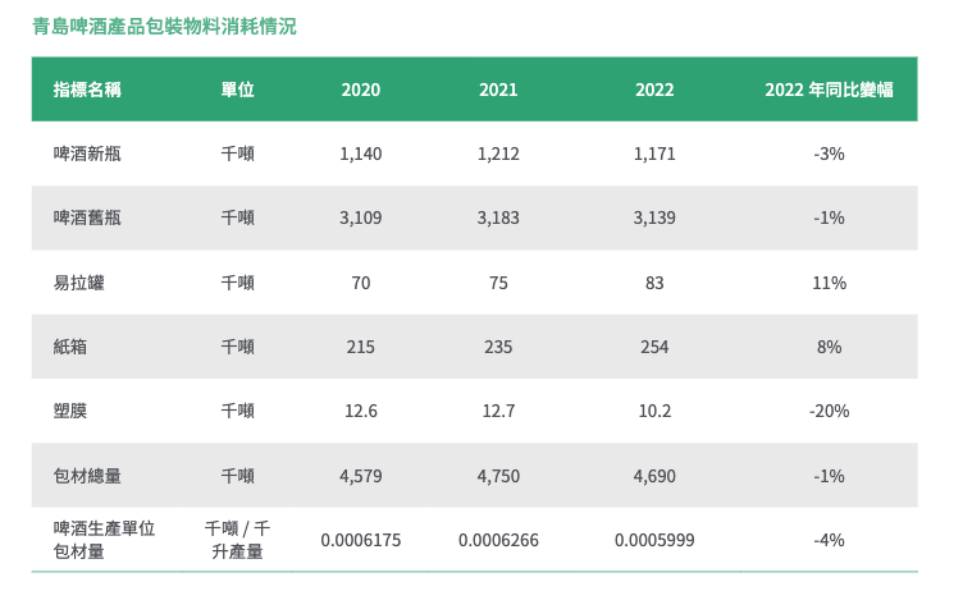
Task: Select the 2022 年同比變幅 header
Action: point(828,89)
